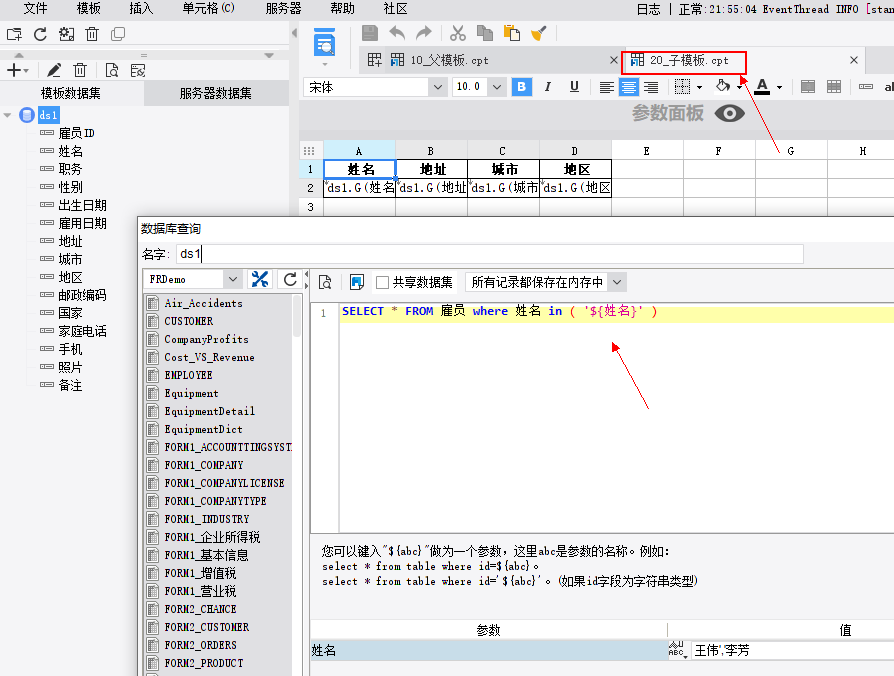Click the cut (scissors) toolbar icon
The image size is (894, 676).
(x=458, y=34)
